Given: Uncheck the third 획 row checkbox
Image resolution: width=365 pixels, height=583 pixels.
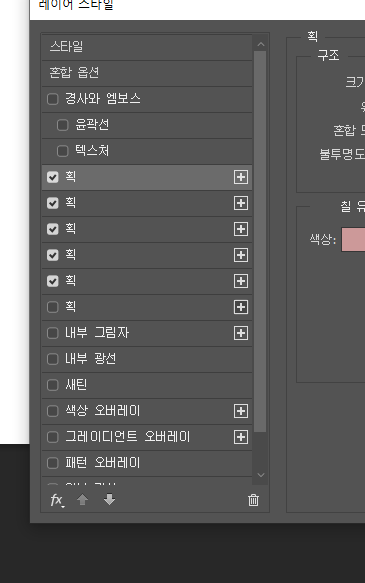Looking at the screenshot, I should coord(53,229).
